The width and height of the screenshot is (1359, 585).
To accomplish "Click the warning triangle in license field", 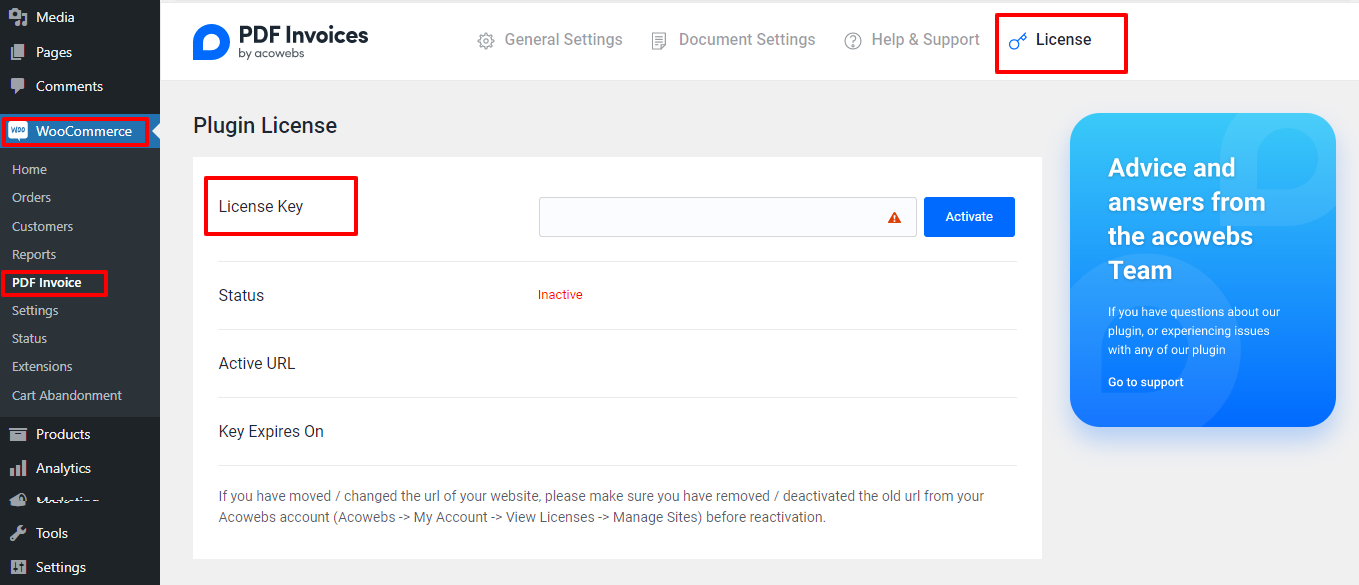I will click(x=895, y=217).
